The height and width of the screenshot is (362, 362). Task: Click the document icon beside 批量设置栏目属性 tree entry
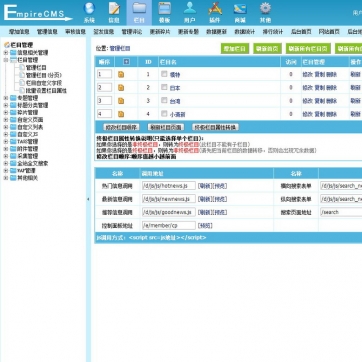click(22, 90)
